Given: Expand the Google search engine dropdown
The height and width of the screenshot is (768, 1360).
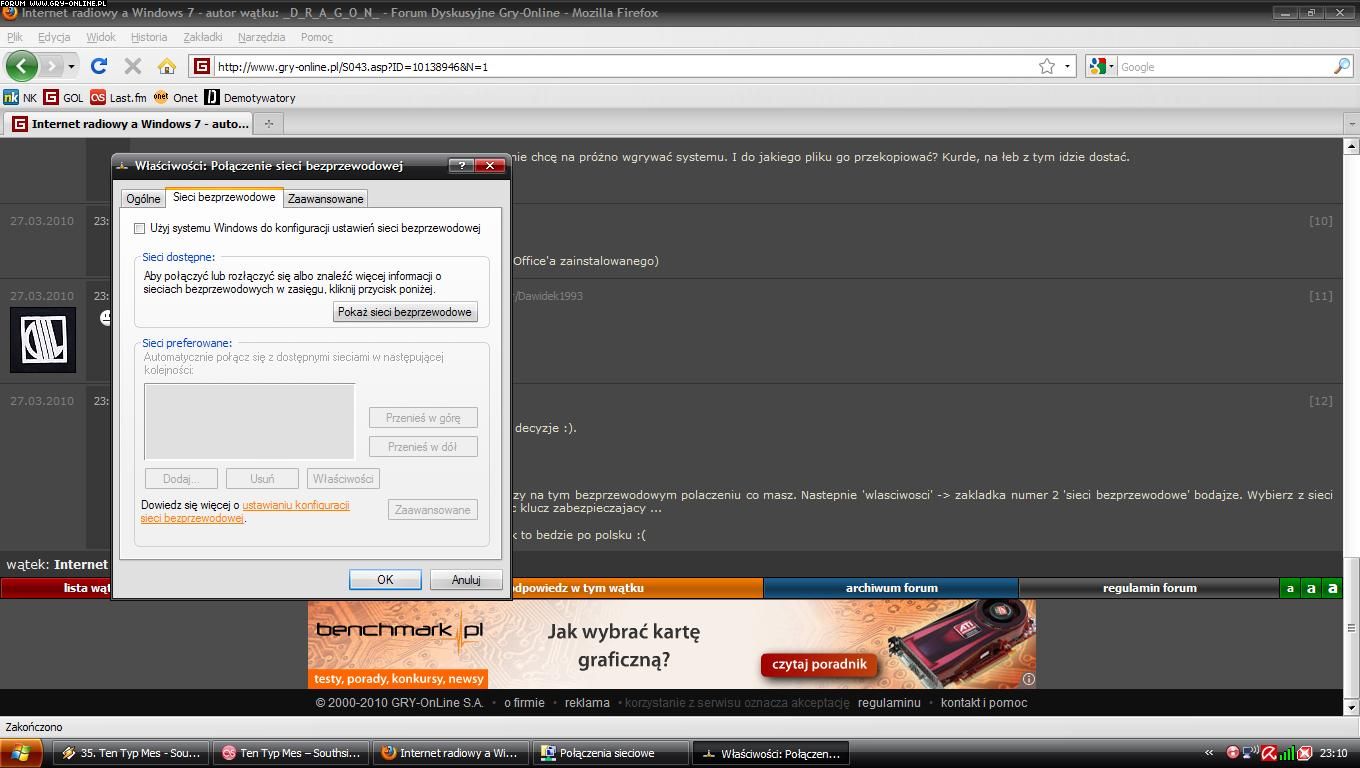Looking at the screenshot, I should 1101,66.
